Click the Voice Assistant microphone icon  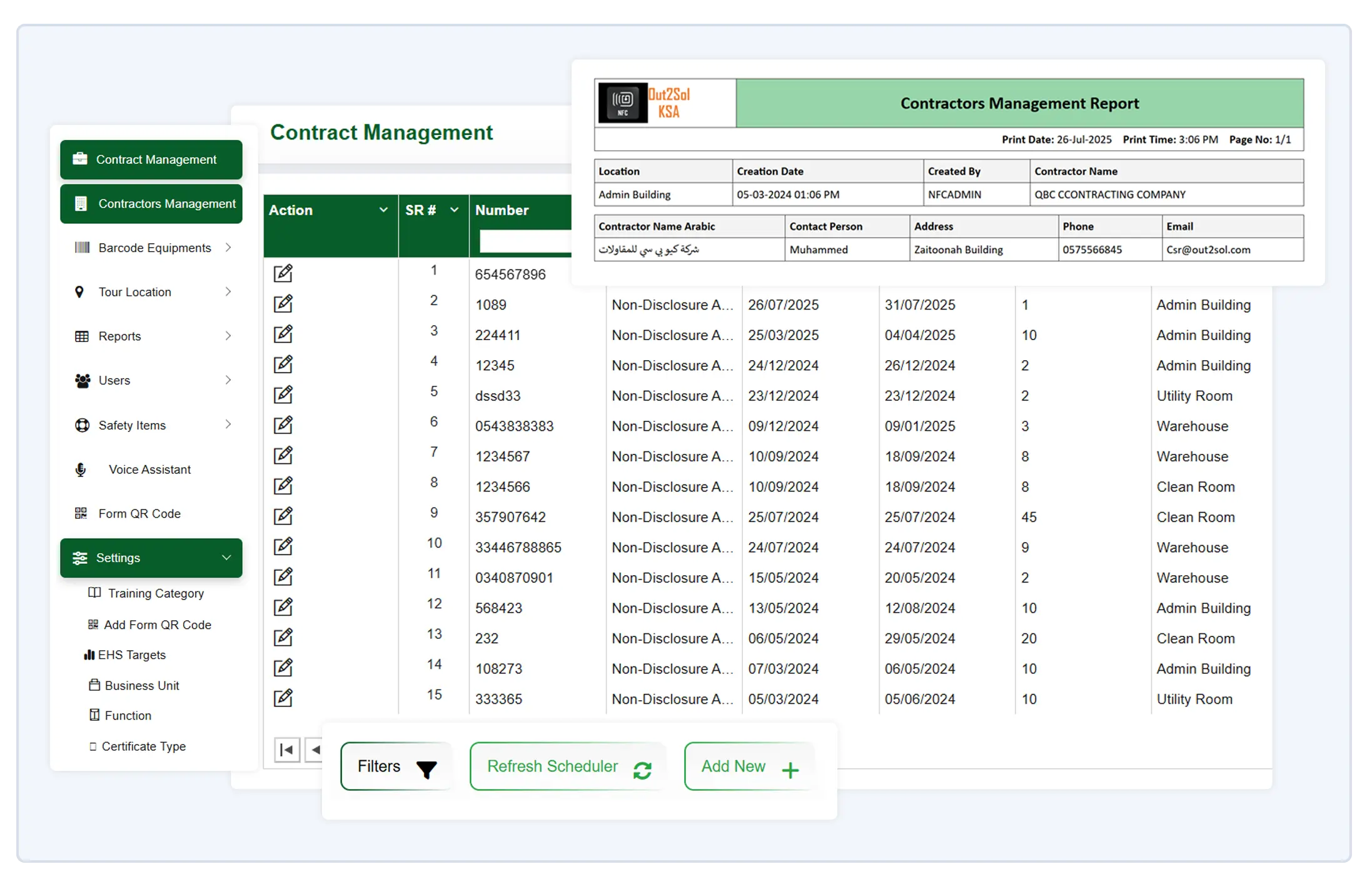click(81, 470)
